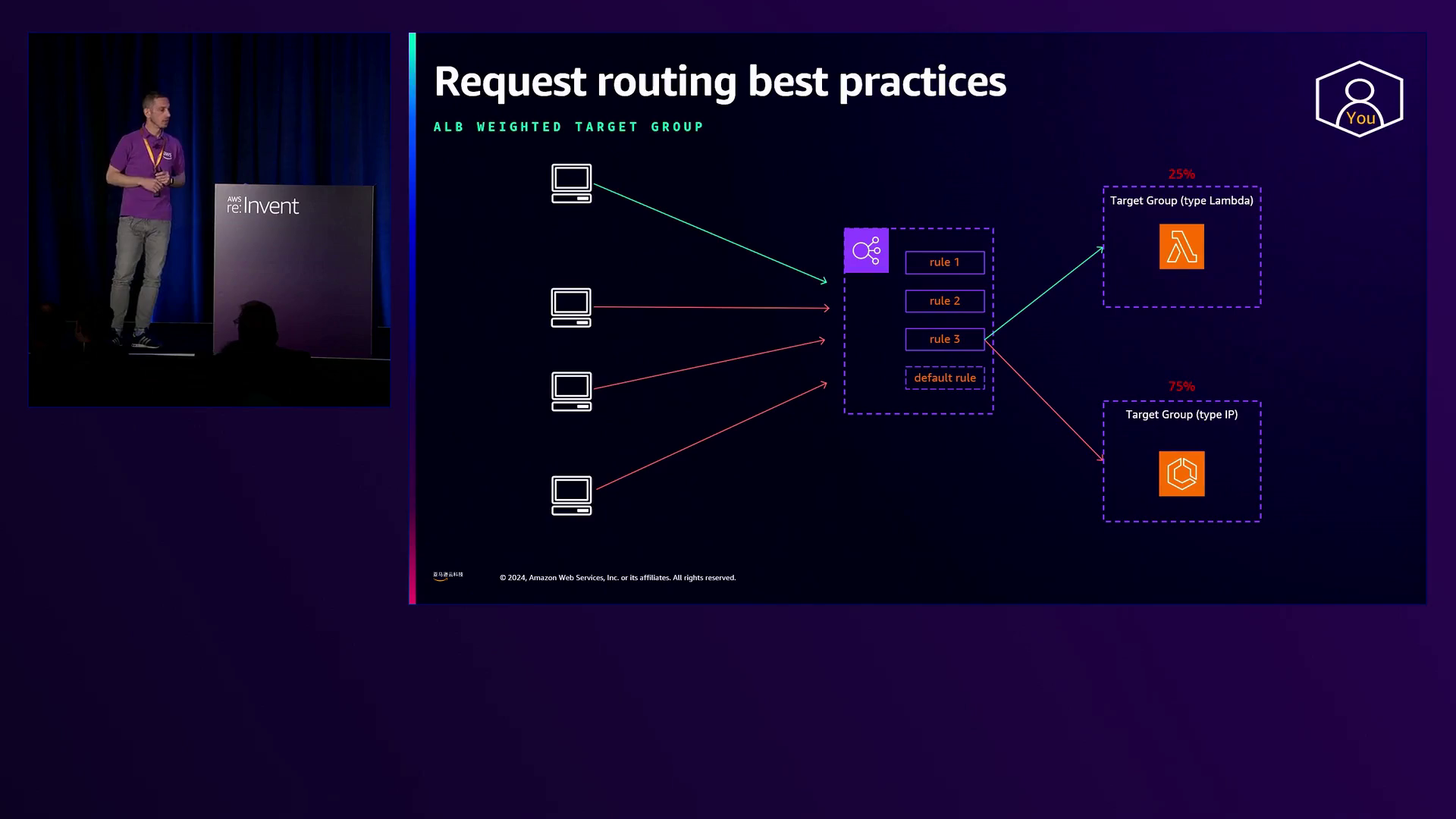Click the topmost client computer icon
1456x819 pixels.
[571, 184]
